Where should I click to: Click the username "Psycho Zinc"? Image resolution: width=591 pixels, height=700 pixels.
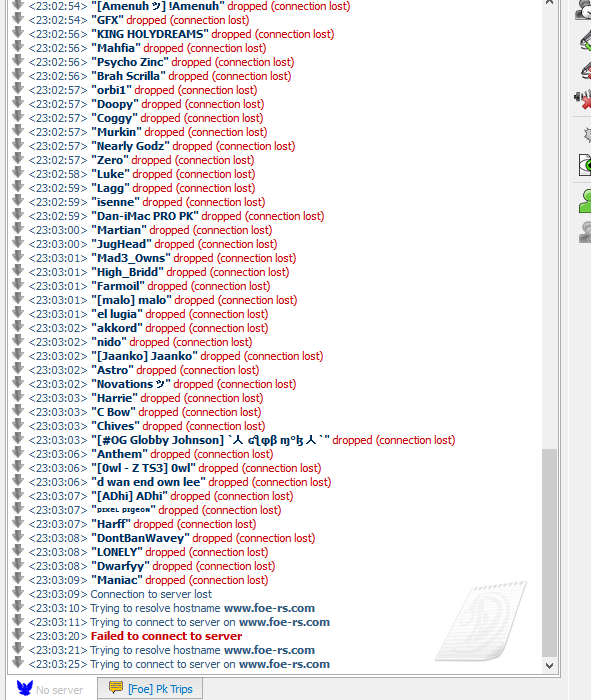(x=130, y=62)
